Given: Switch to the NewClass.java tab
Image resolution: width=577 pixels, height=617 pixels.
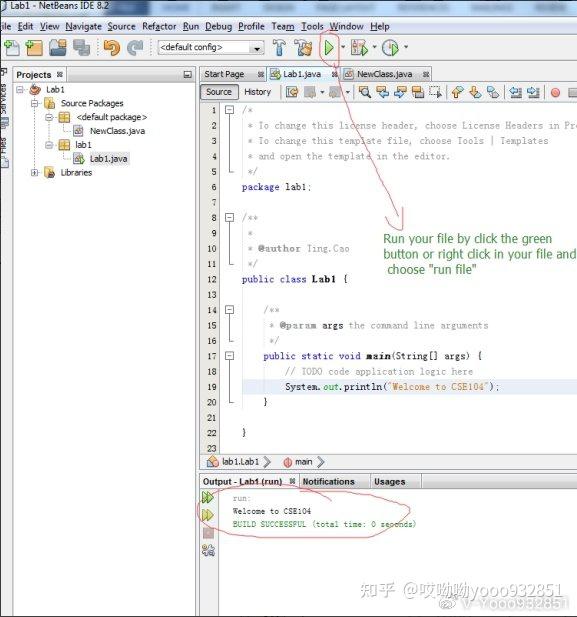Looking at the screenshot, I should coord(385,74).
